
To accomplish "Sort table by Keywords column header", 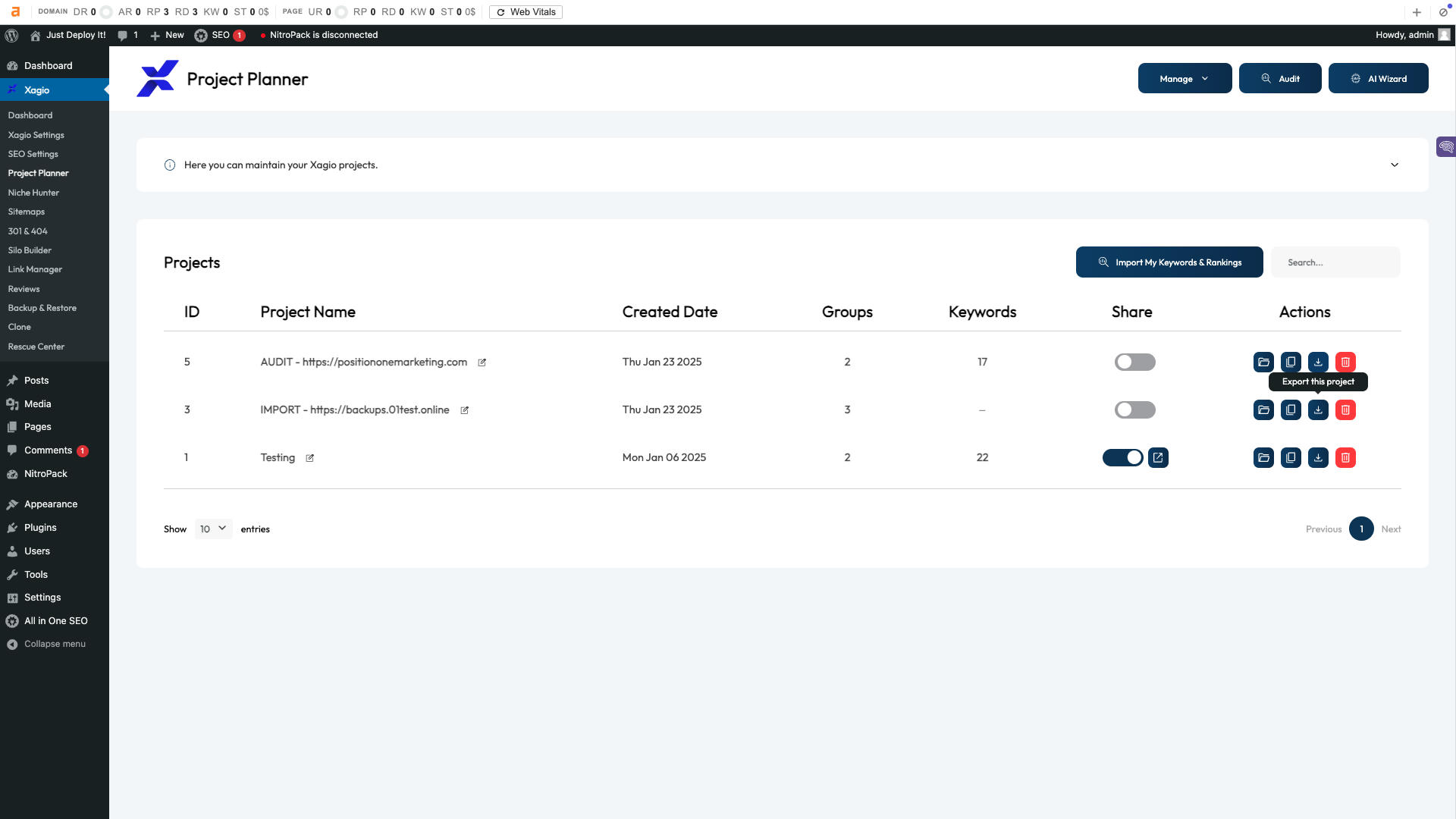I will pyautogui.click(x=982, y=312).
